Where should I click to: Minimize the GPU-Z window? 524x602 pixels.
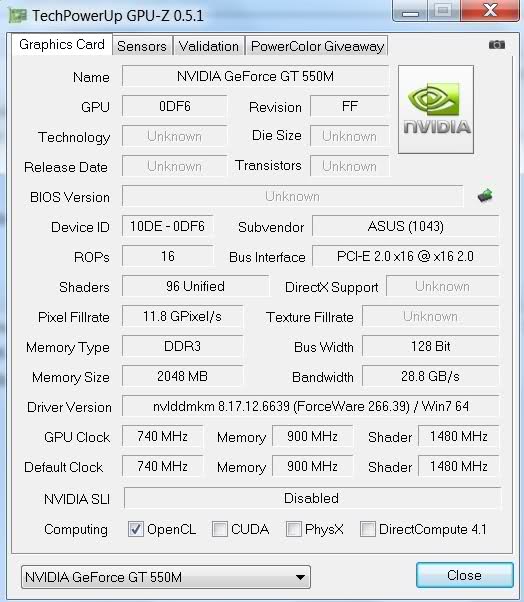[410, 12]
